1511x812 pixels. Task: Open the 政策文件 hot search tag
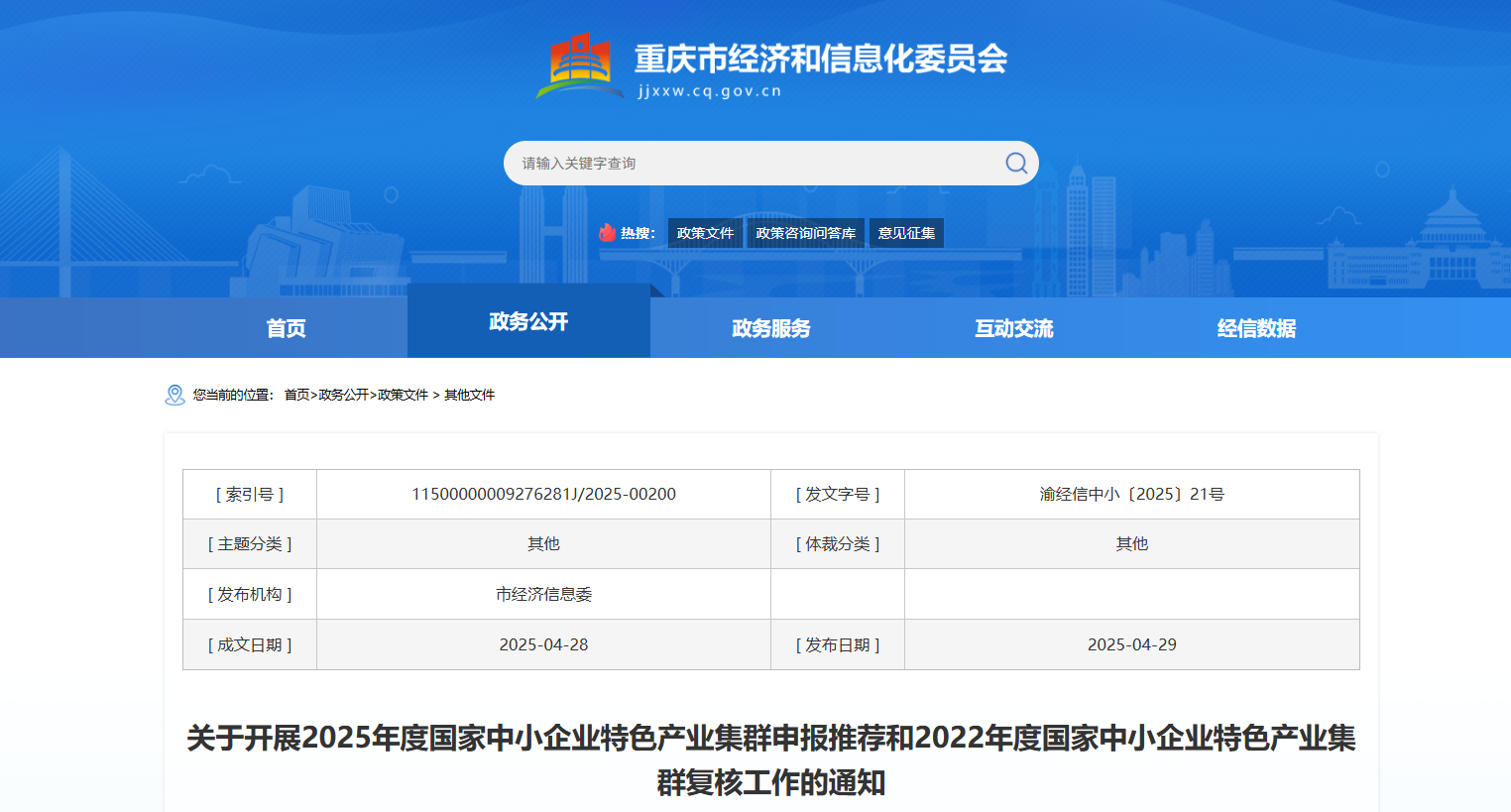click(x=705, y=233)
